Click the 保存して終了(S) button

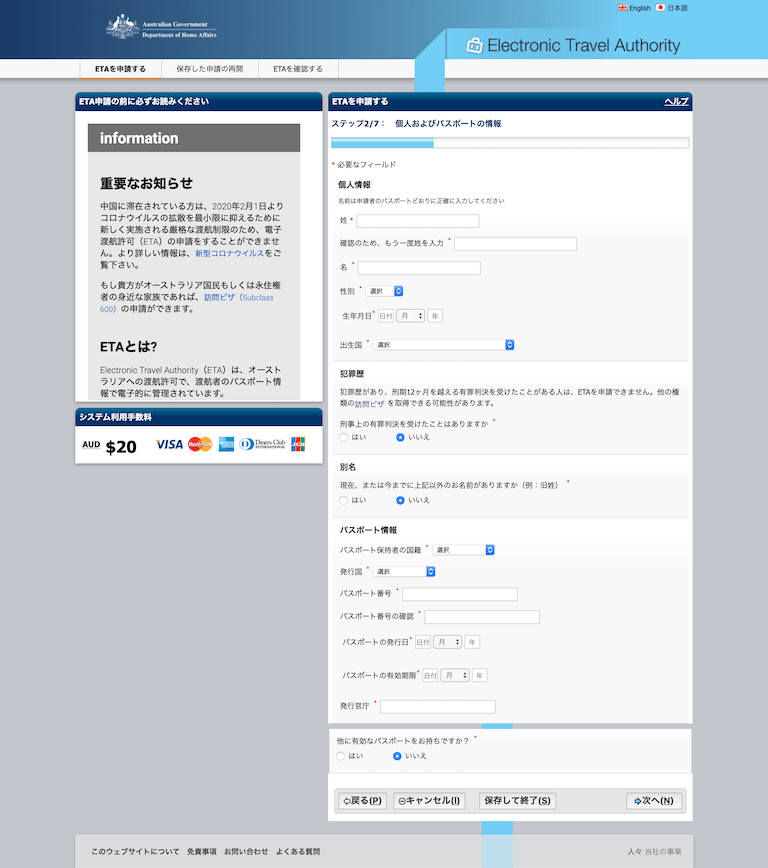click(x=518, y=800)
